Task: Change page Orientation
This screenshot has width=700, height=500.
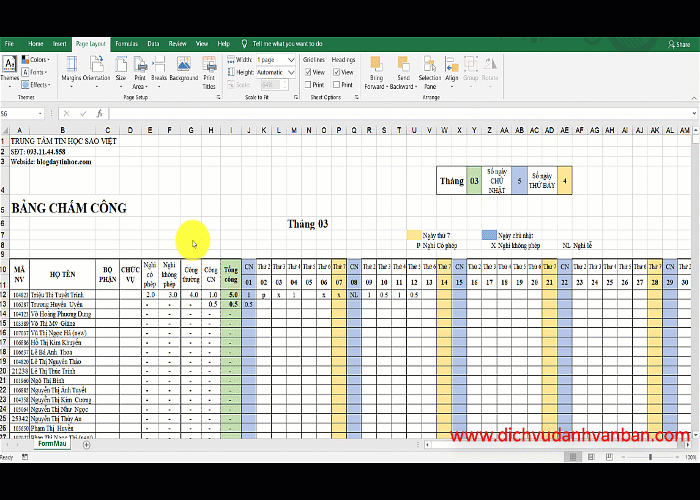Action: (x=96, y=71)
